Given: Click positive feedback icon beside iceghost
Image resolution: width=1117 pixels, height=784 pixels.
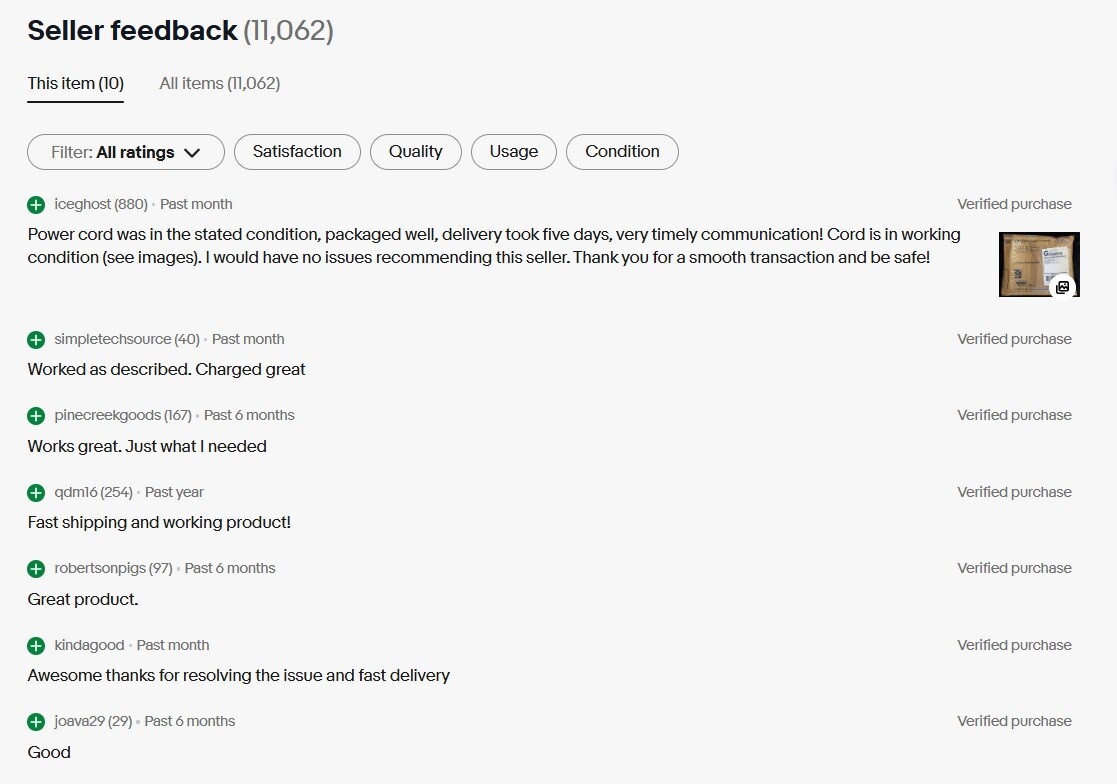Looking at the screenshot, I should pyautogui.click(x=36, y=205).
